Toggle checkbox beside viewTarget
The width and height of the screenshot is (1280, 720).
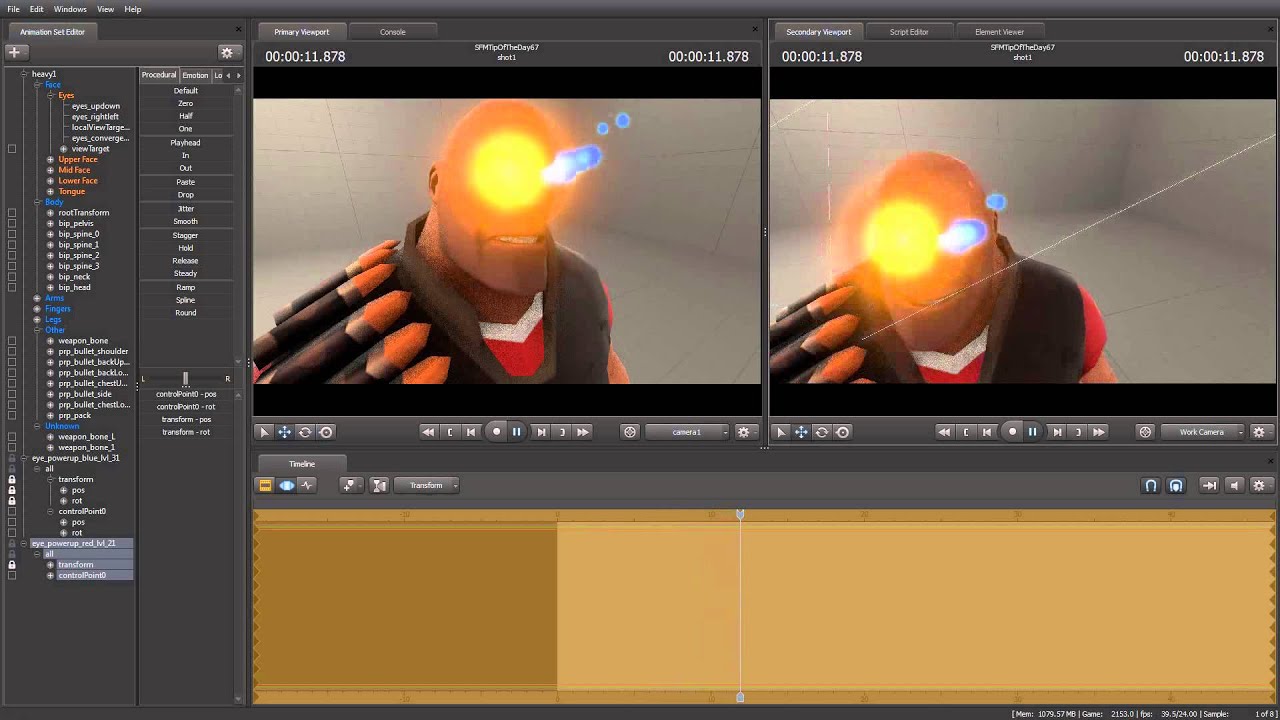pos(12,149)
